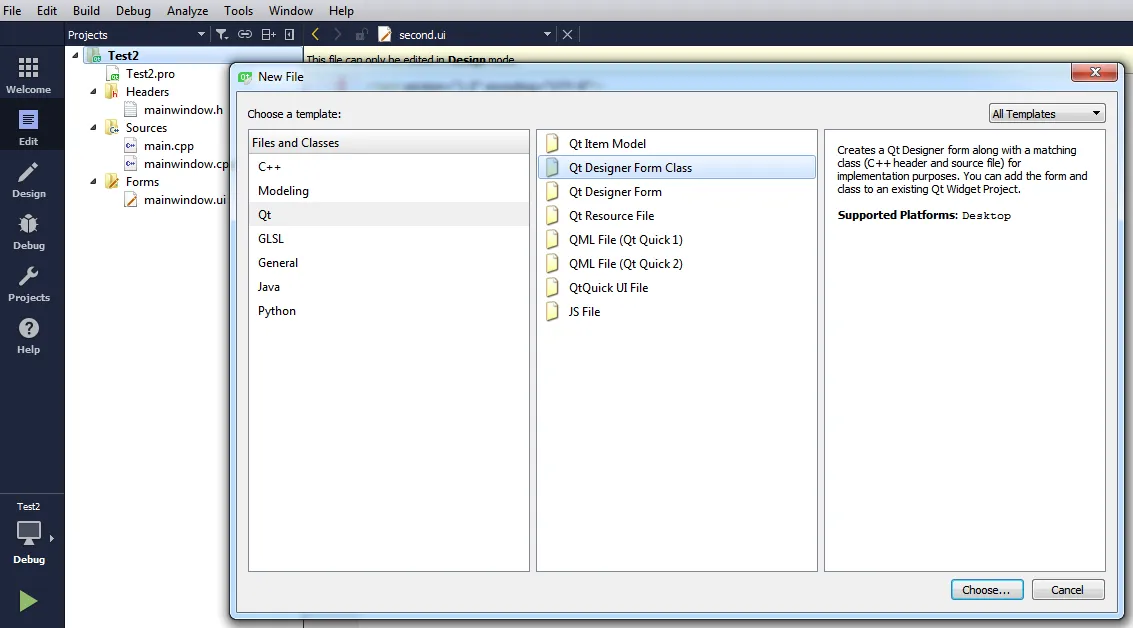Select mainwindow.h in Headers
This screenshot has width=1133, height=628.
point(183,109)
